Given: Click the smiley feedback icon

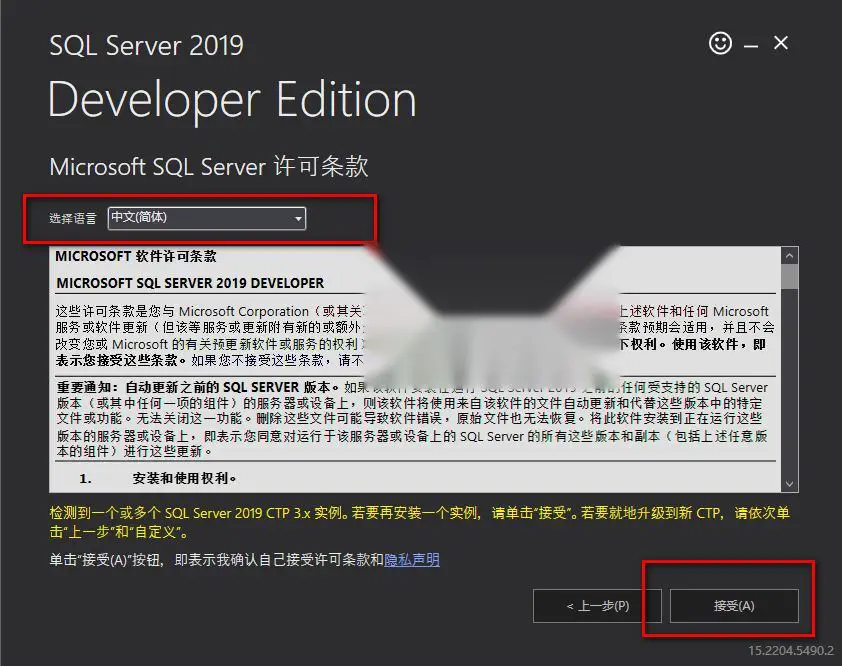Looking at the screenshot, I should 720,43.
